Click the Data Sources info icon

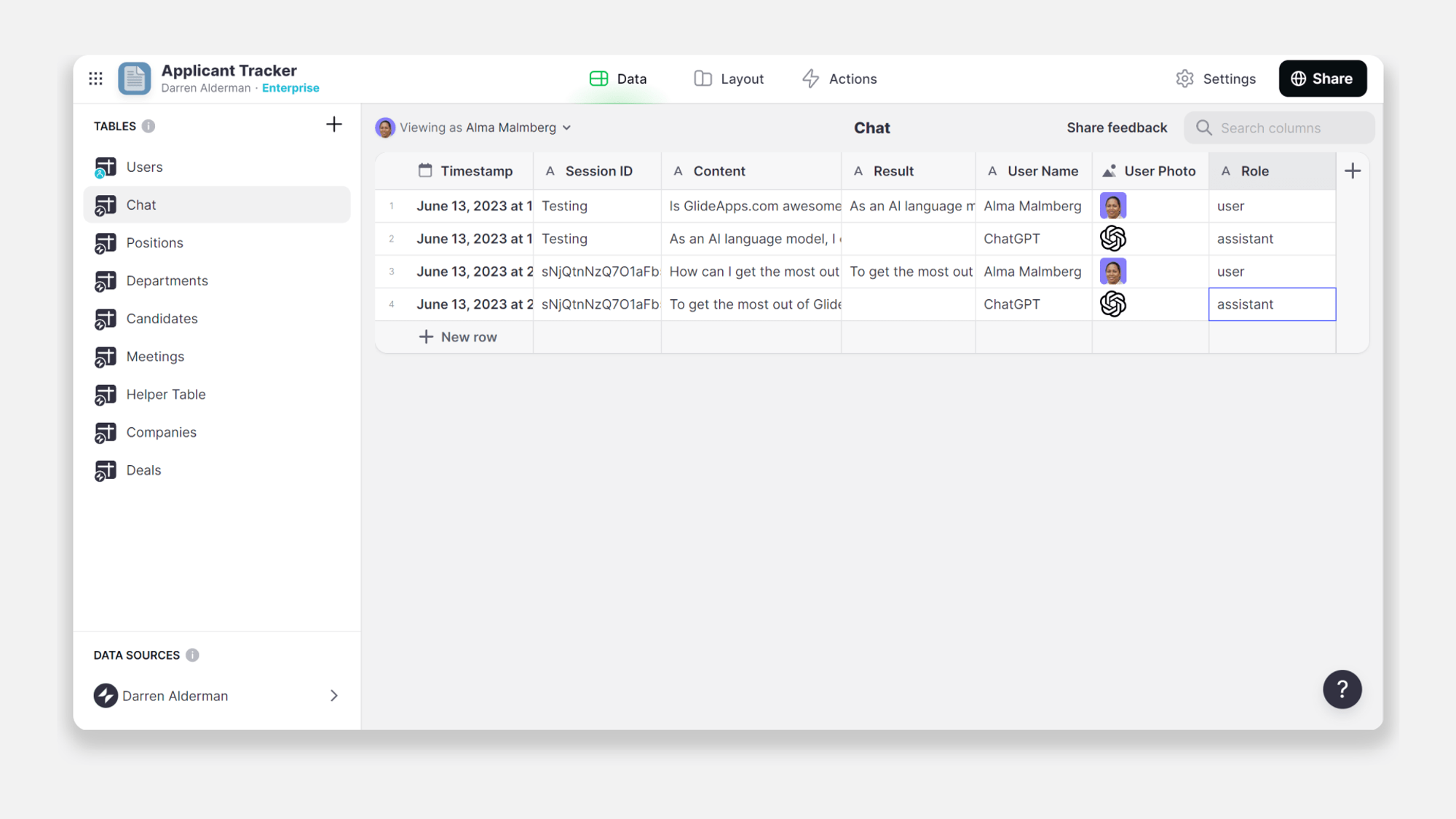[192, 655]
